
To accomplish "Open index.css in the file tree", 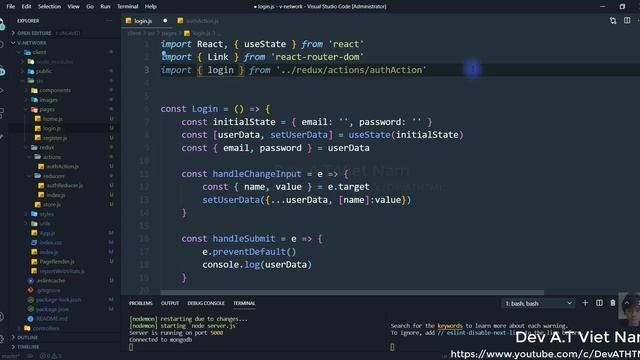I will 51,242.
